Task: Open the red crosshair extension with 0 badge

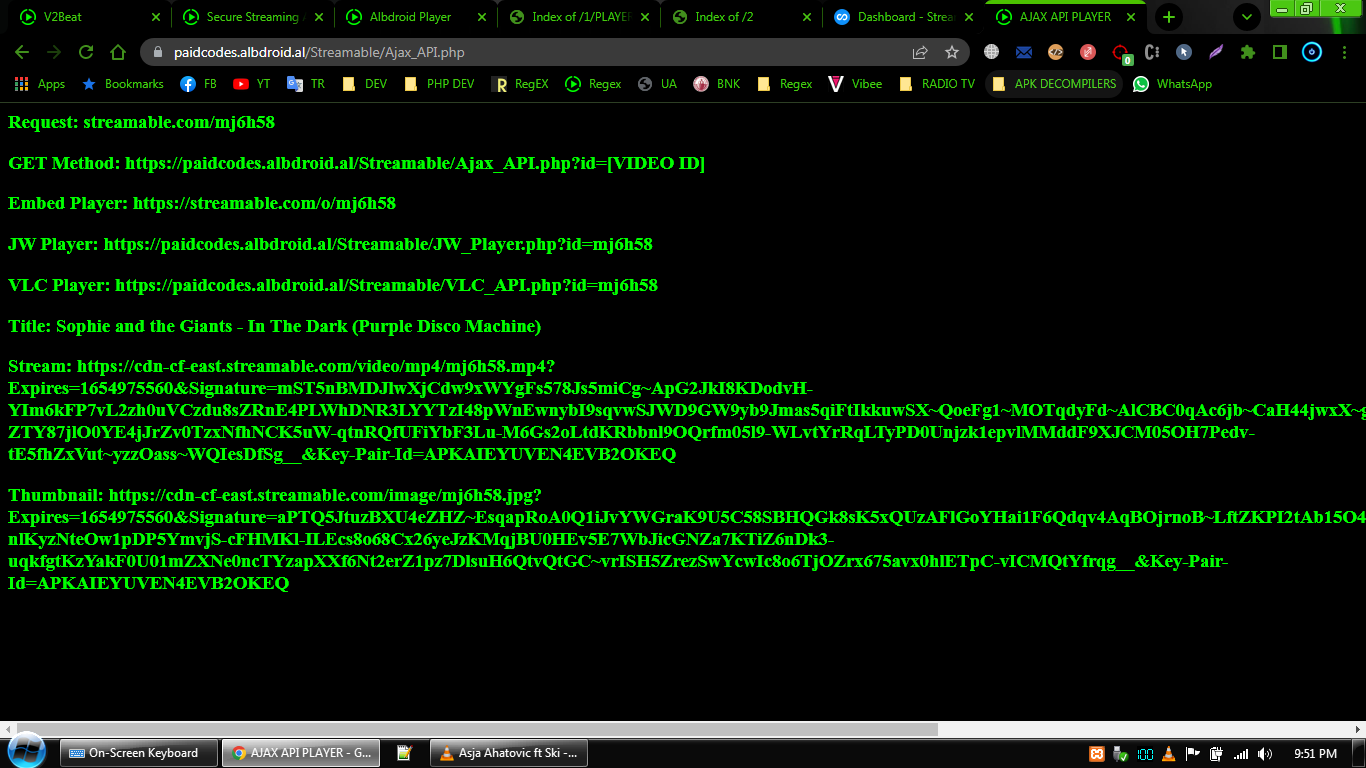Action: click(x=1121, y=54)
